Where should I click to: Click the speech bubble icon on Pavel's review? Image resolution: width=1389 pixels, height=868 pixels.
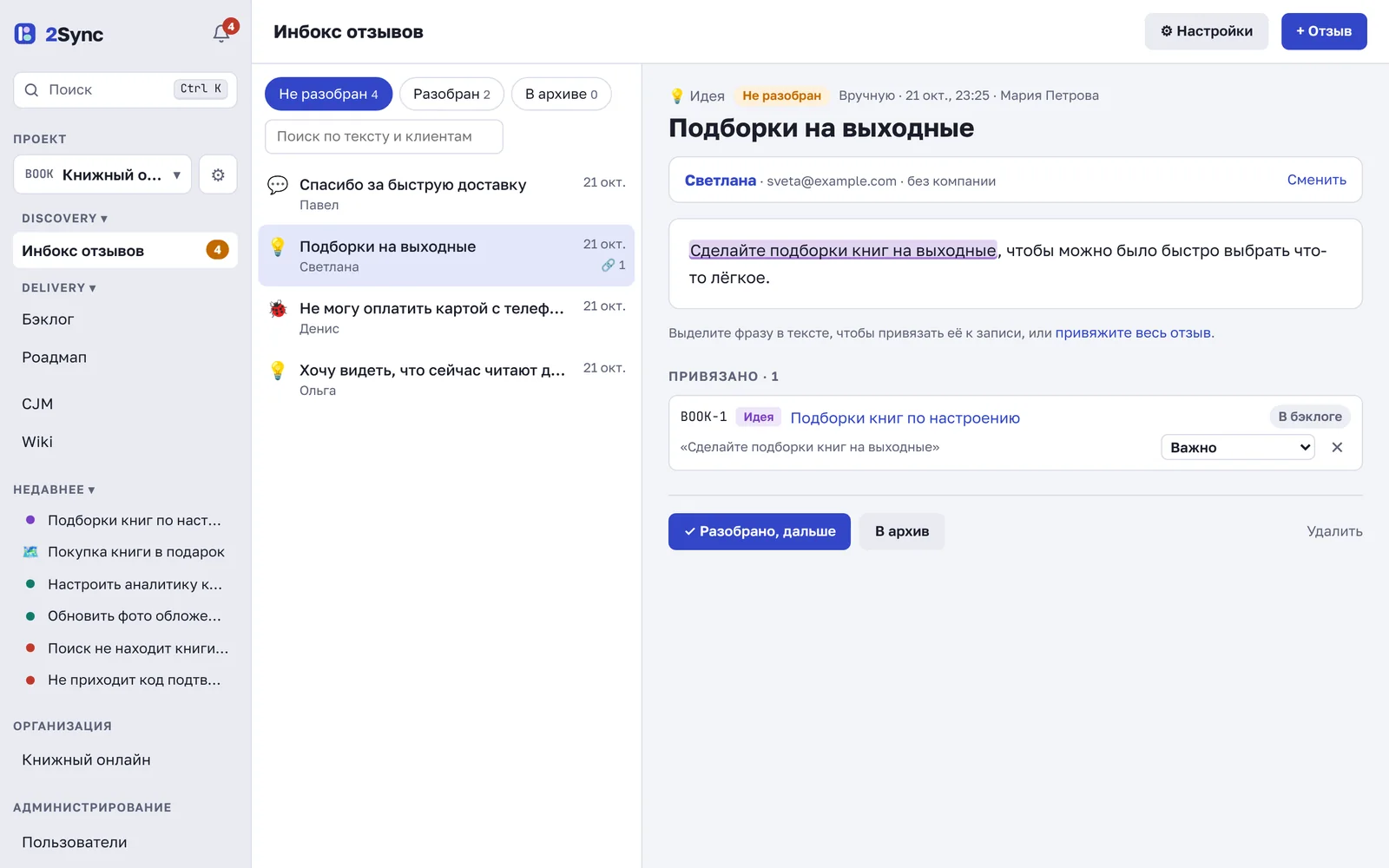click(278, 185)
